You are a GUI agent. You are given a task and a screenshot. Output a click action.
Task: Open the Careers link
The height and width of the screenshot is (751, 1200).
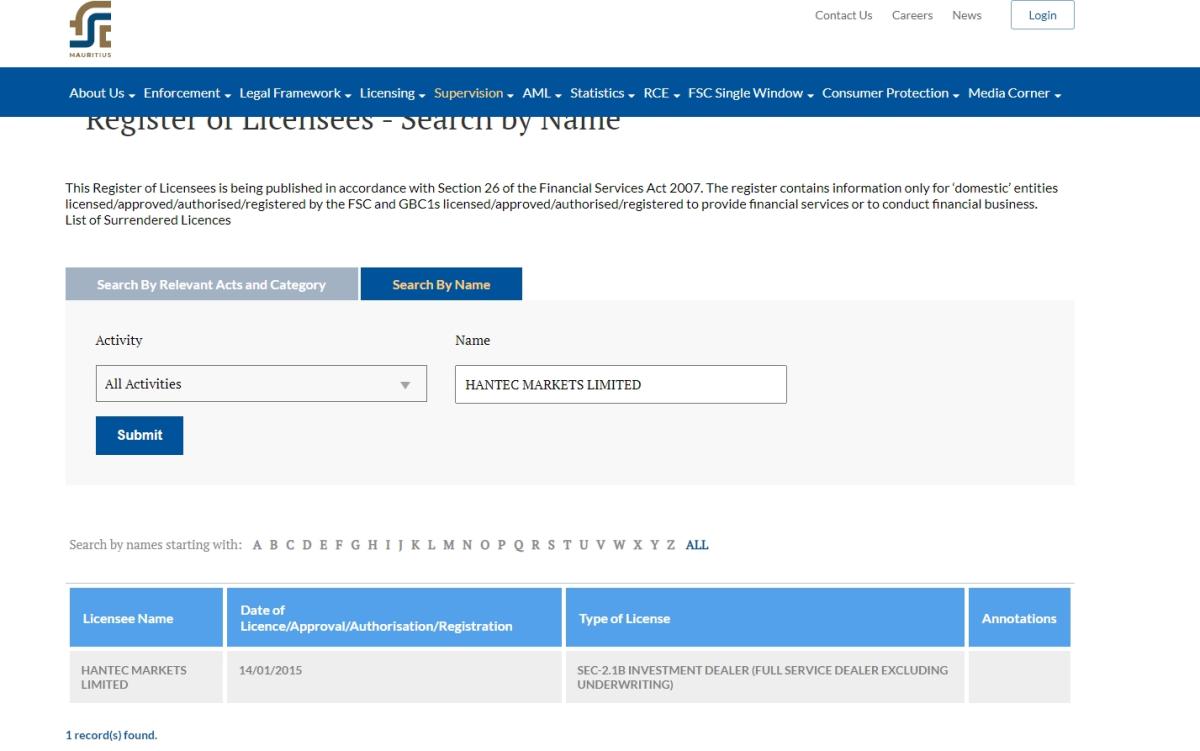pyautogui.click(x=912, y=16)
